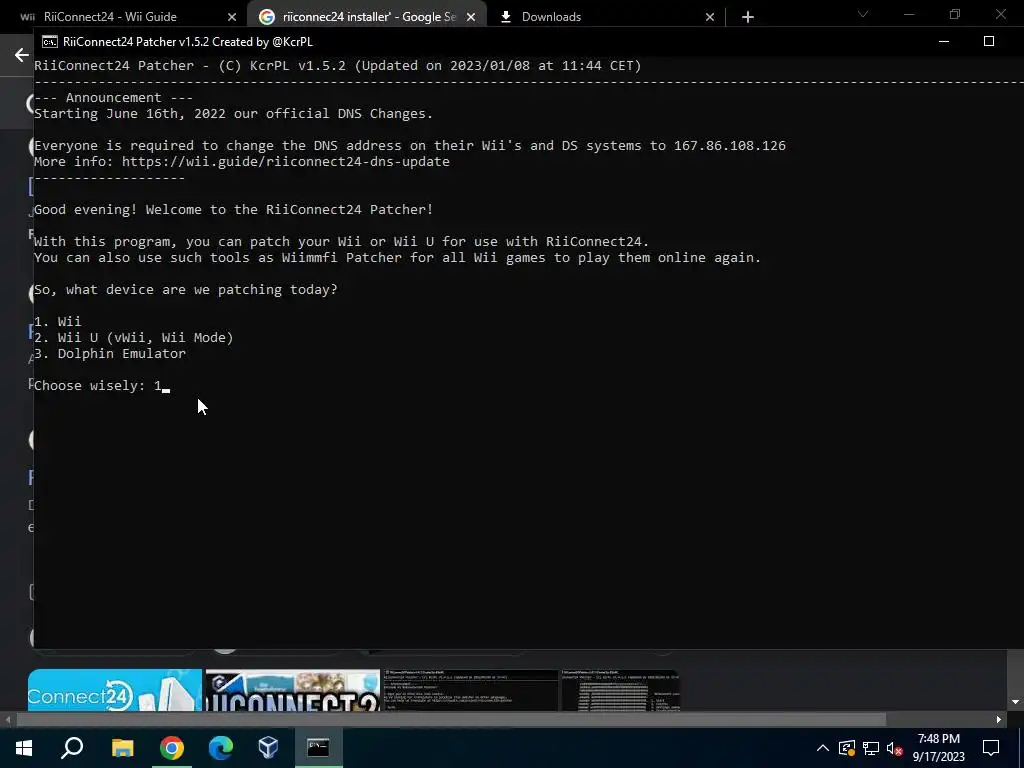Click the '--- Announcement ---' heading
This screenshot has height=768, width=1024.
point(114,97)
